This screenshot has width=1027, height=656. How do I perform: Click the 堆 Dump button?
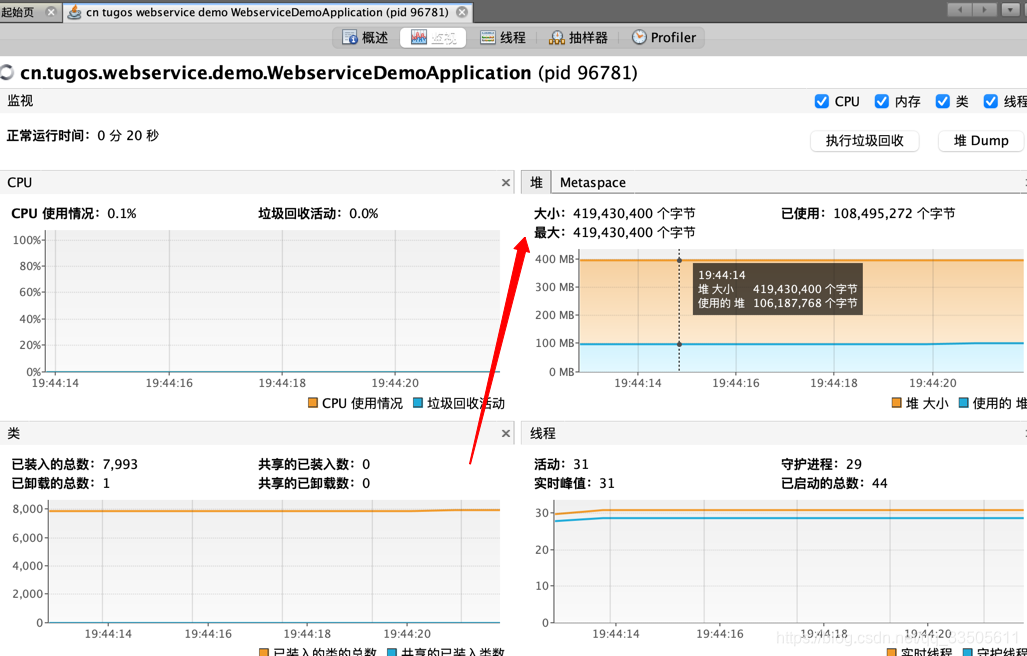point(980,141)
